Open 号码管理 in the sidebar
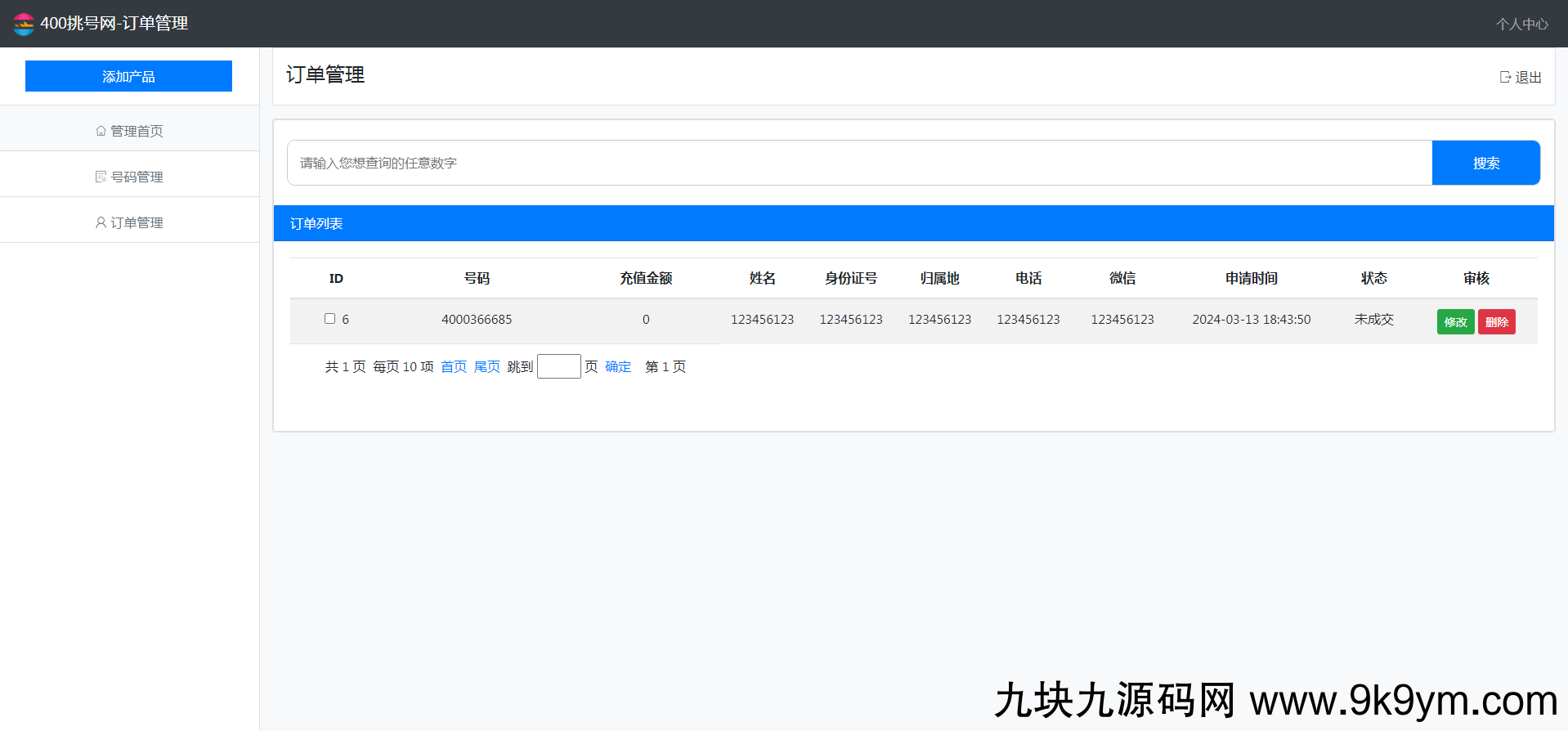Screen dimensions: 1568x731 [137, 177]
